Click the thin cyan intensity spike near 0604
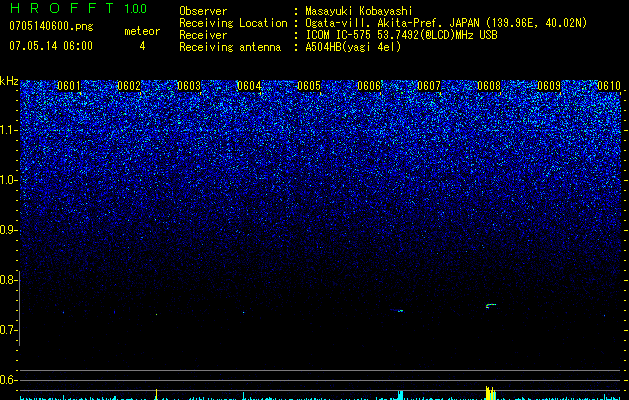Viewport: 629px width, 400px height. (x=243, y=396)
